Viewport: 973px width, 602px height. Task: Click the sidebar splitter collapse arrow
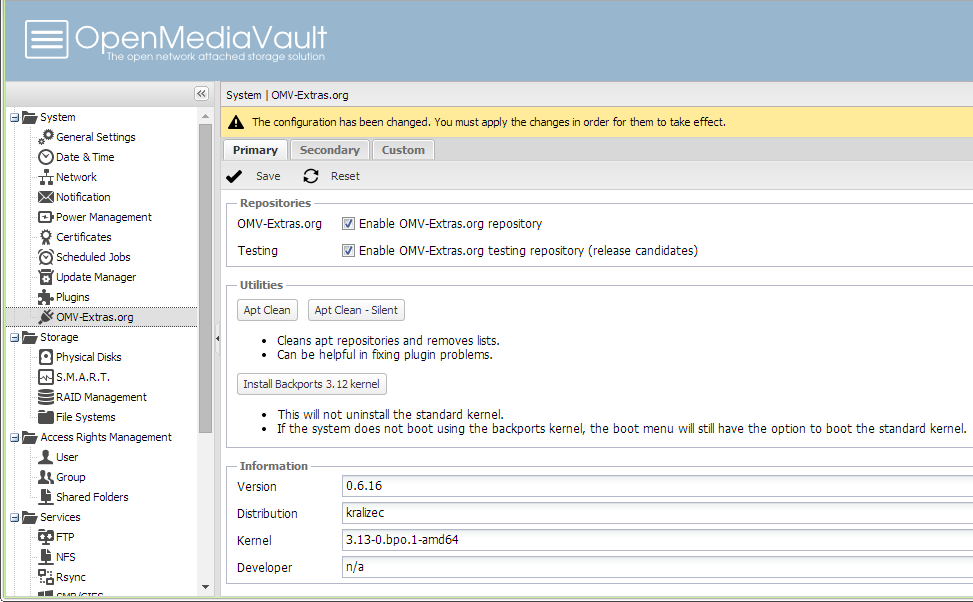[217, 338]
